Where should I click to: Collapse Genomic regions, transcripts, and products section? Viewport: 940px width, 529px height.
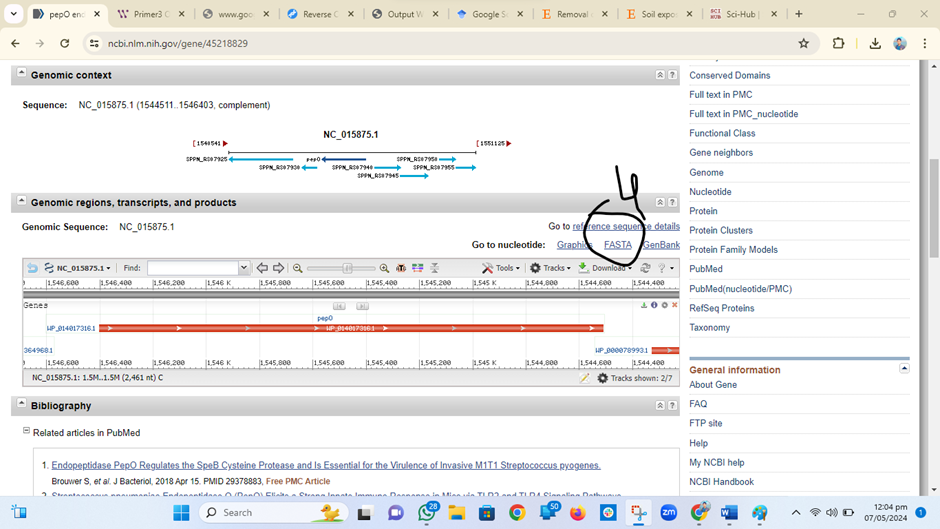tap(22, 200)
